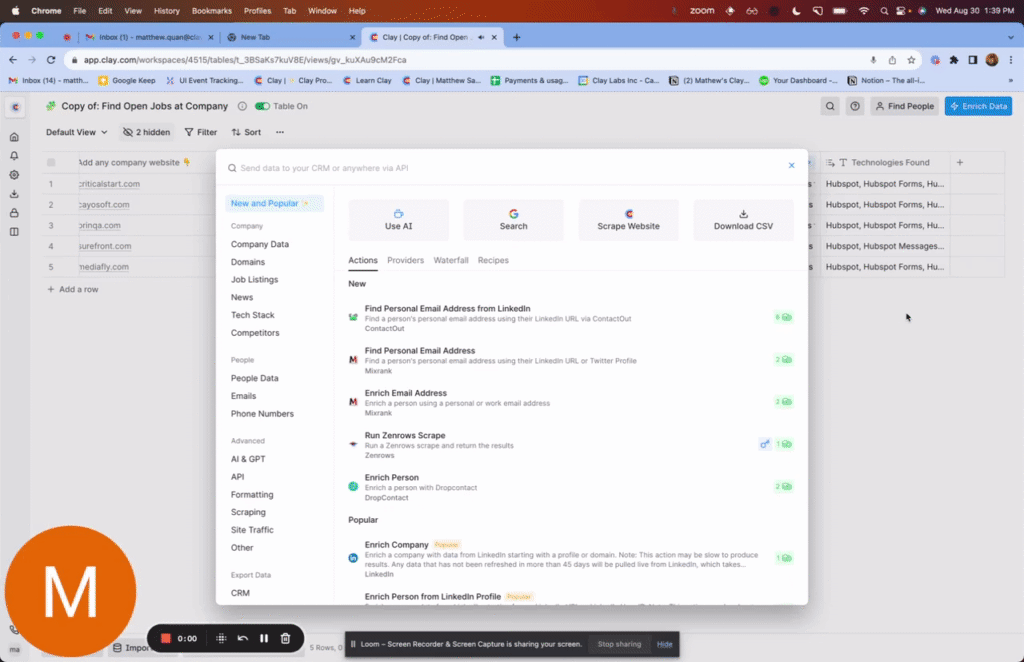The width and height of the screenshot is (1024, 662).
Task: Click the Enrich Data button
Action: tap(978, 106)
